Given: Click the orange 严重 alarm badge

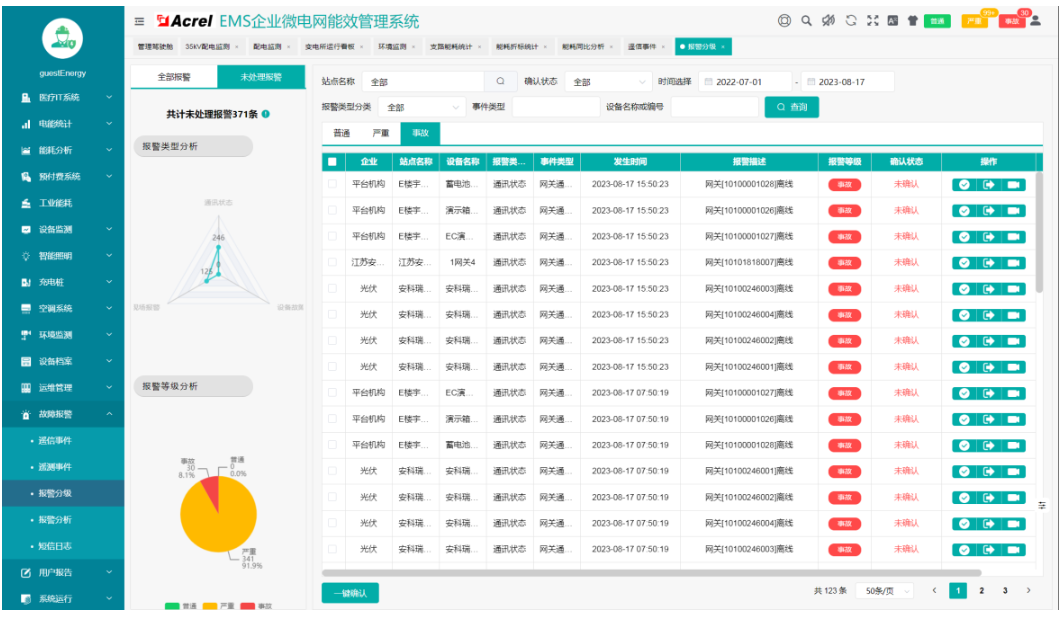Looking at the screenshot, I should pos(974,22).
